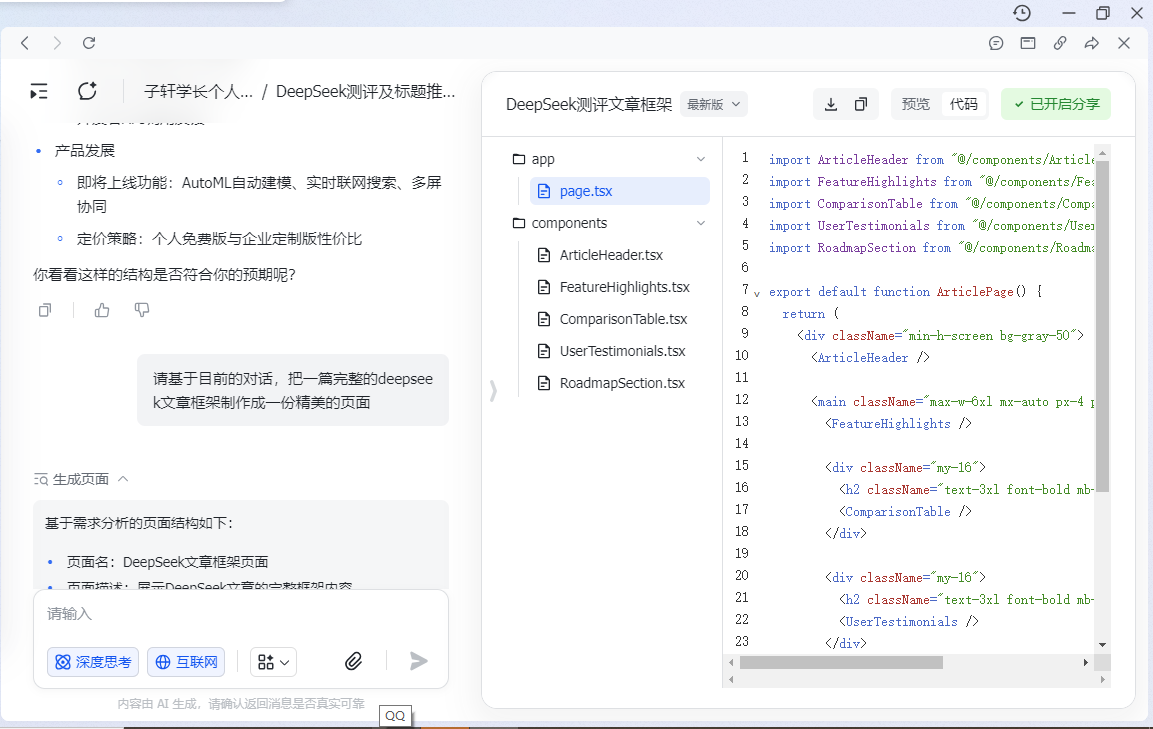Fold the code at line 7

click(x=757, y=294)
